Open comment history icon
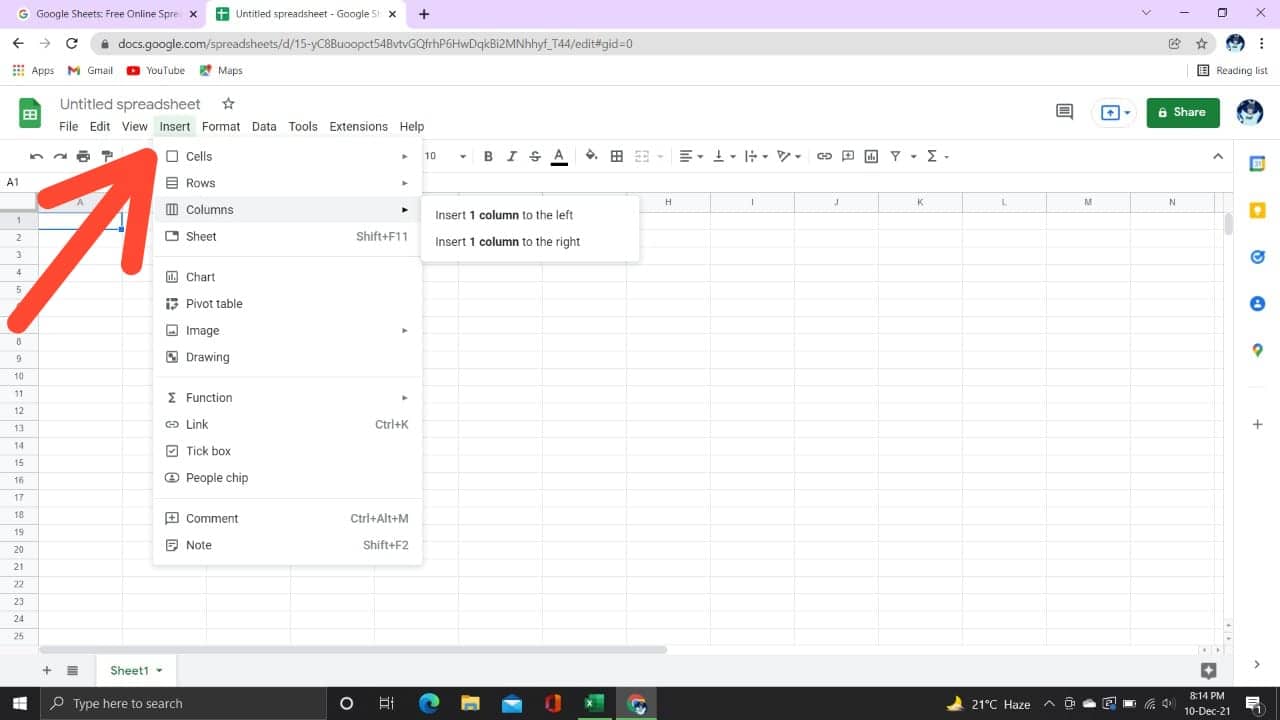The width and height of the screenshot is (1280, 720). (x=1064, y=112)
